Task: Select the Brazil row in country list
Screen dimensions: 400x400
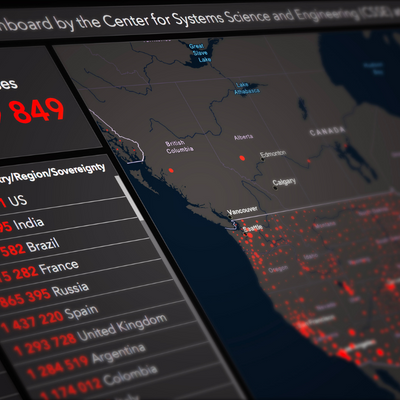Action: [75, 245]
